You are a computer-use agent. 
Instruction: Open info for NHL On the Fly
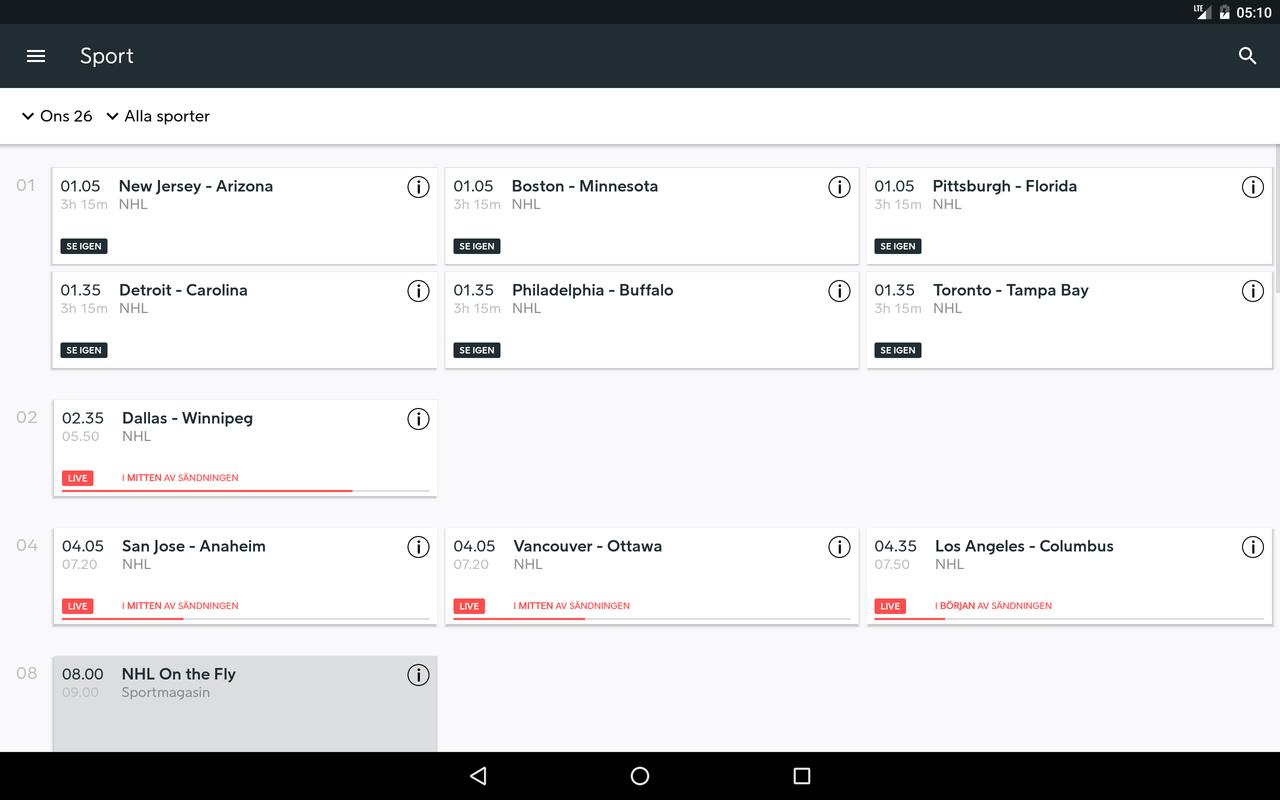pyautogui.click(x=418, y=675)
